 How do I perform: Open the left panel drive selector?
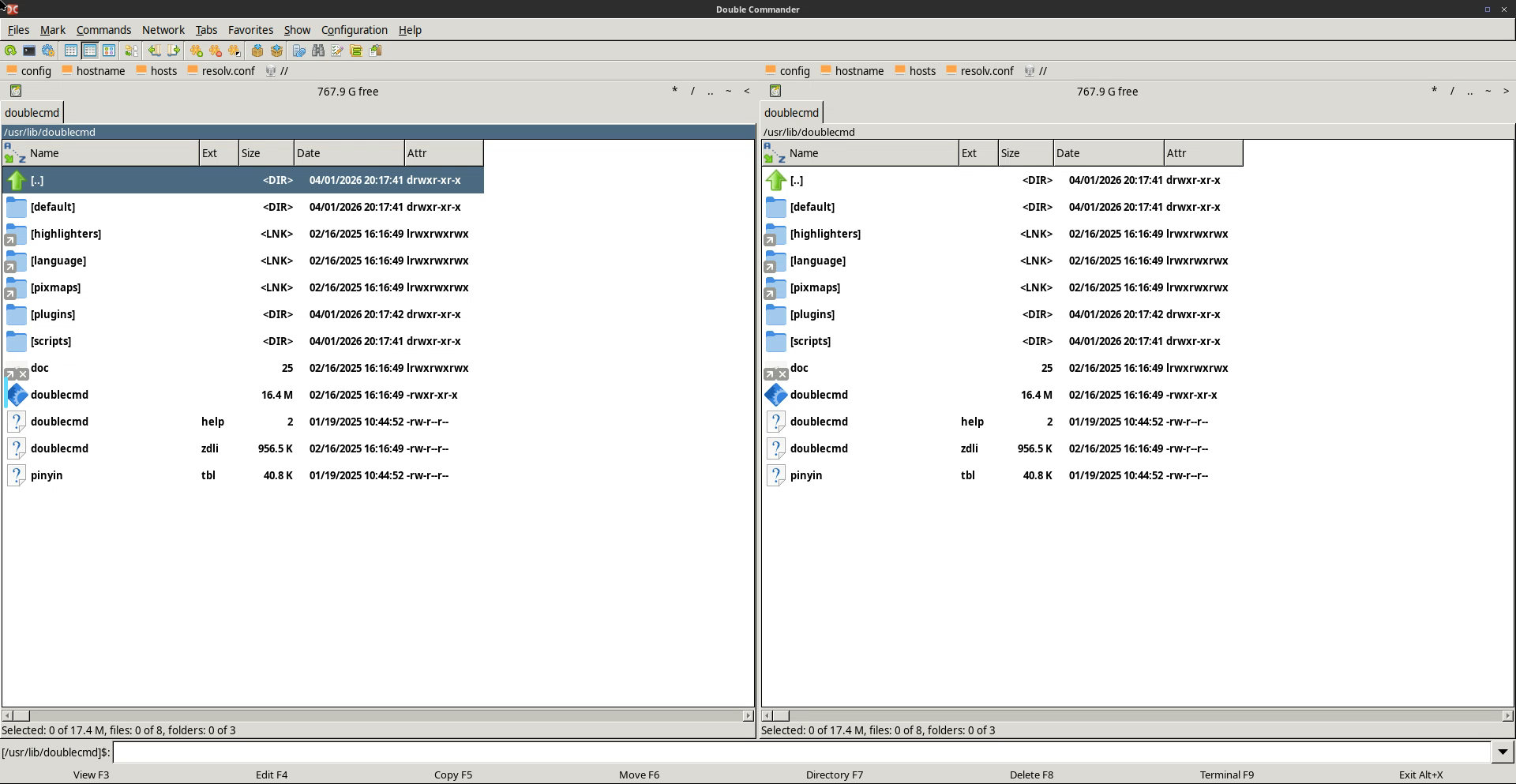tap(16, 92)
